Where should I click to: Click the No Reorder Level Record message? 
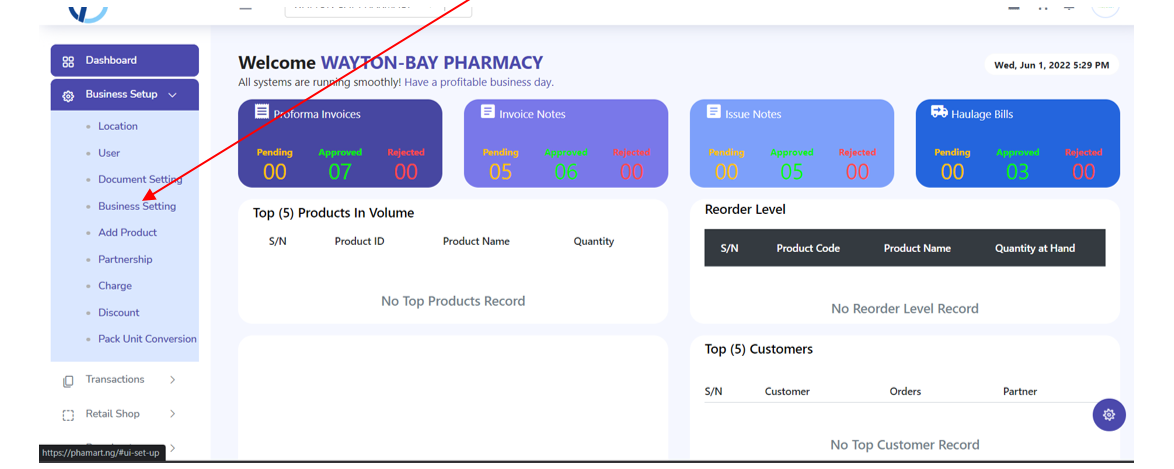point(904,309)
